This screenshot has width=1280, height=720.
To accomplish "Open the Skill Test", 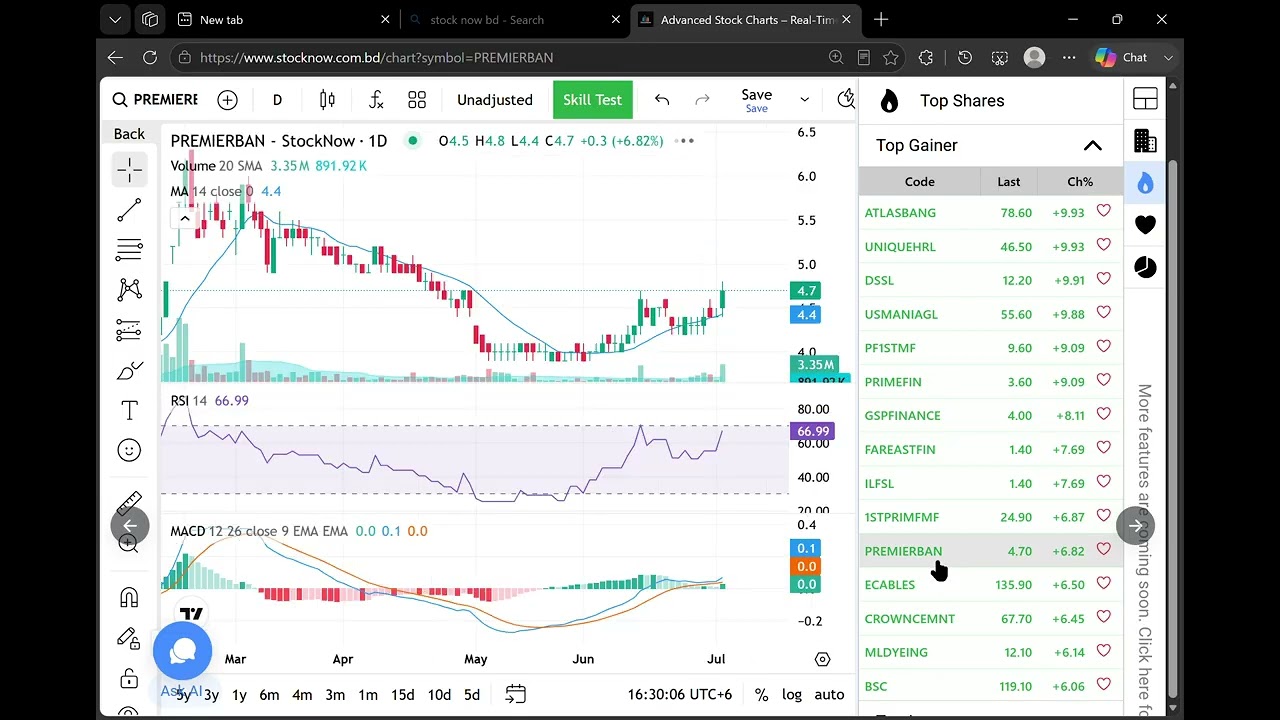I will point(592,99).
